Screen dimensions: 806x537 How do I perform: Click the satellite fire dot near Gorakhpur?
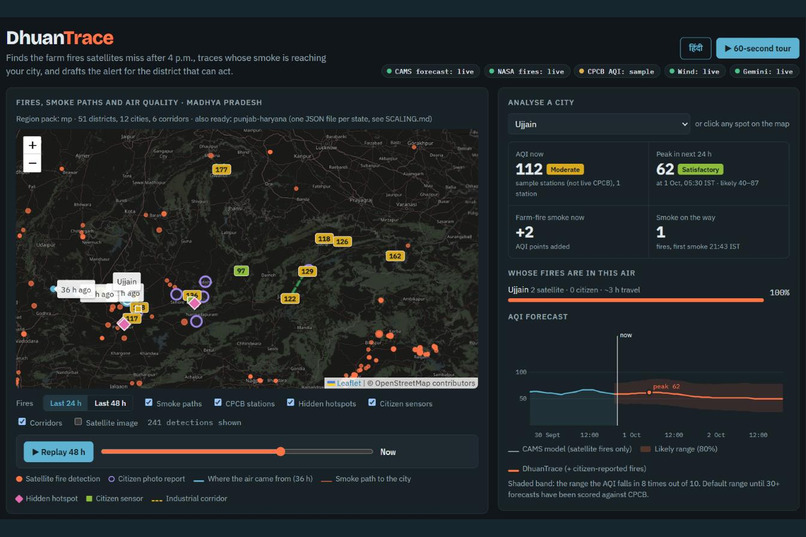(x=414, y=147)
